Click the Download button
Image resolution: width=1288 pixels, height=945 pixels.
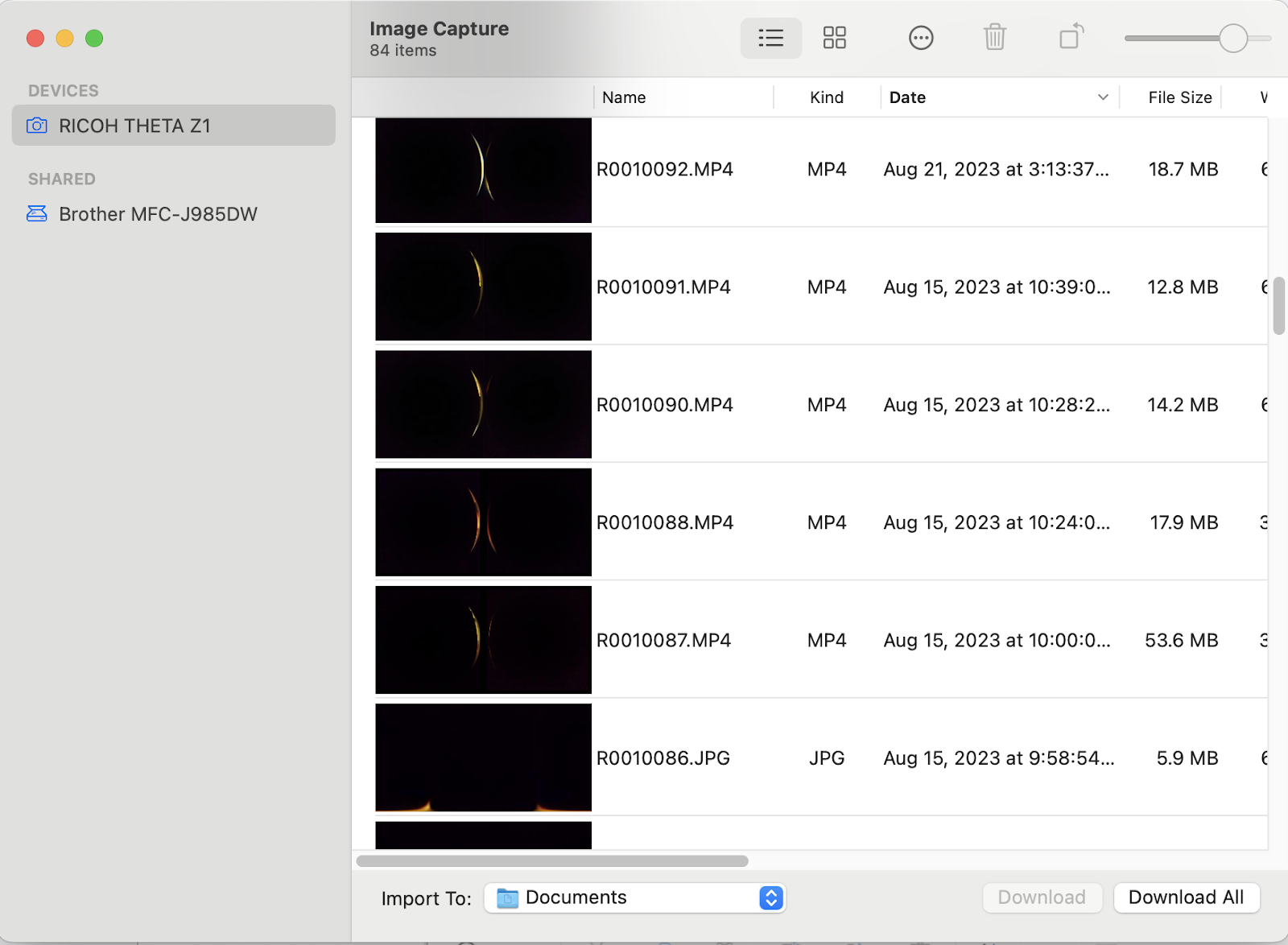1042,898
